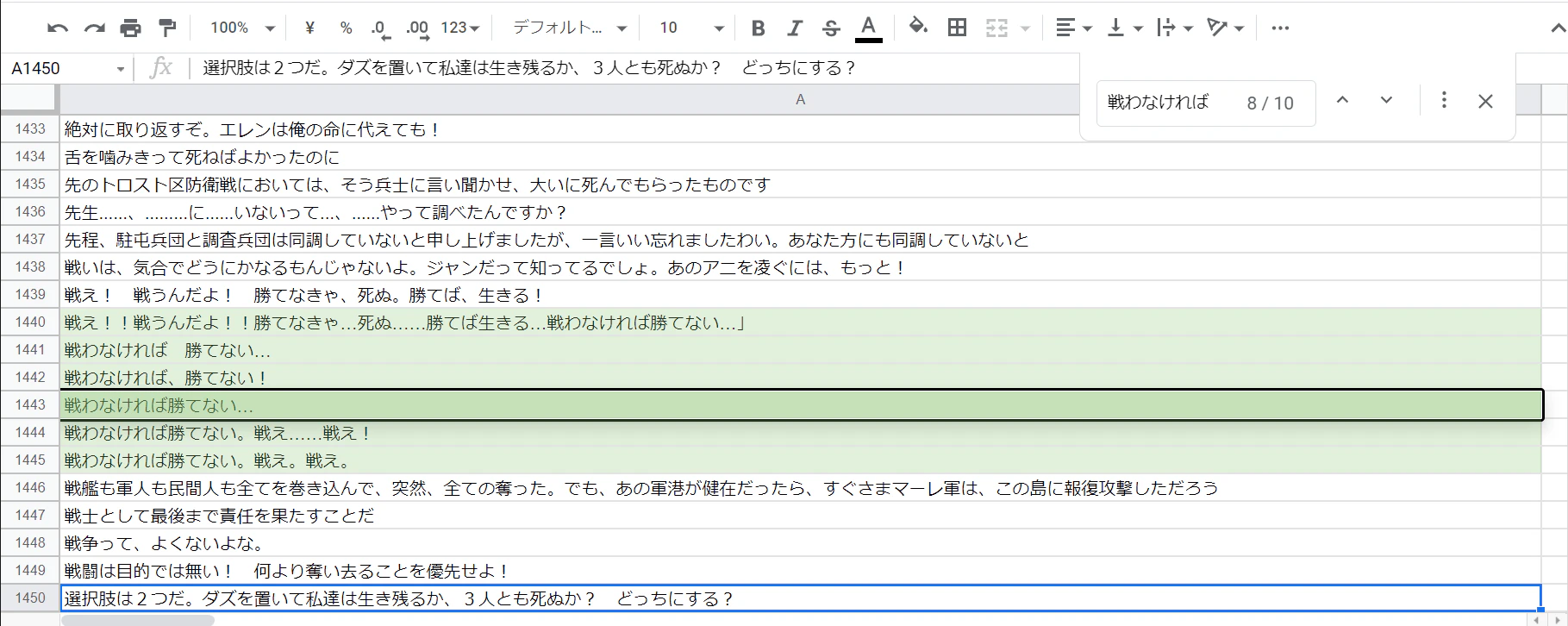Apply percent format

tap(346, 28)
